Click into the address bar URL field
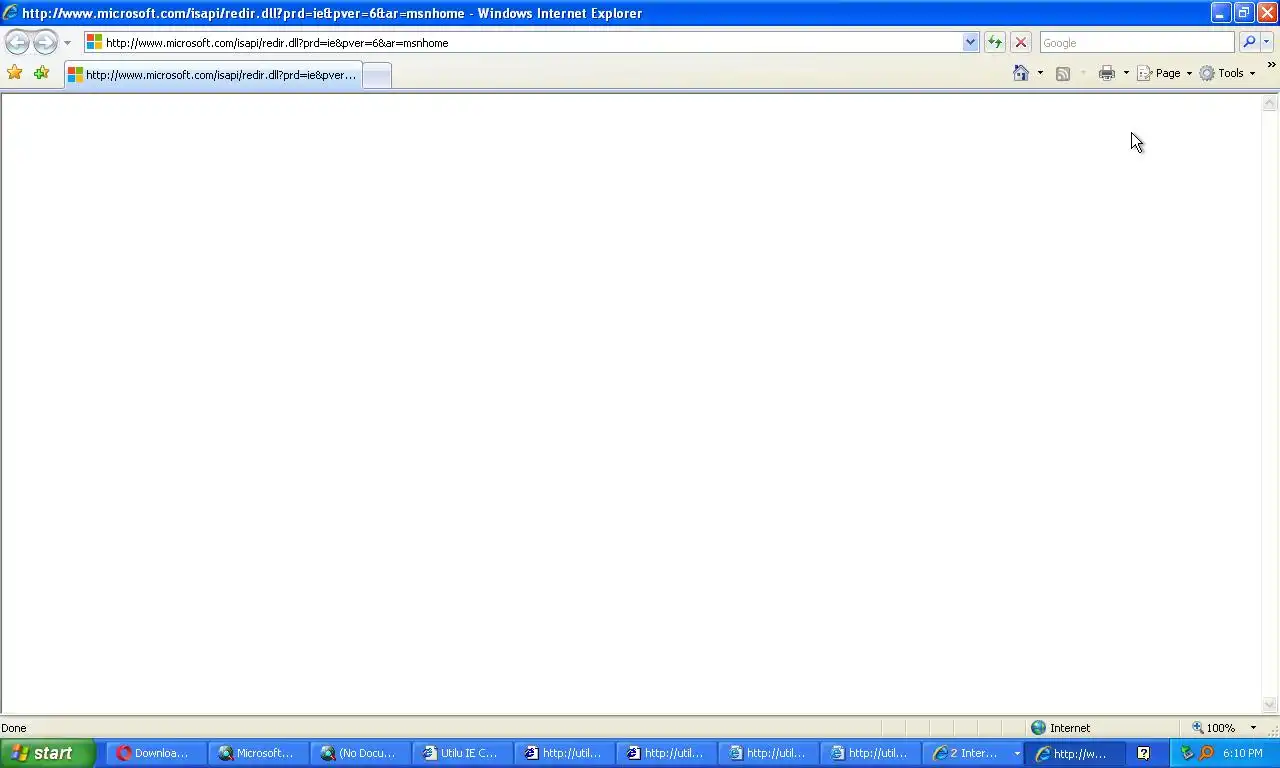 523,43
